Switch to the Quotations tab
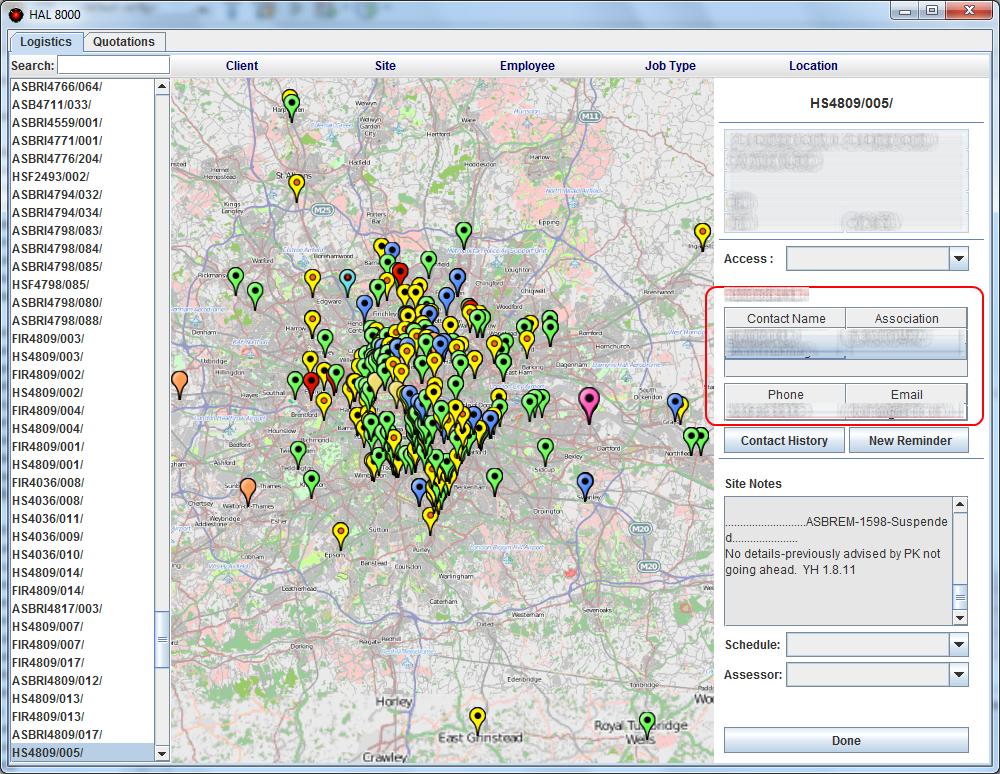 pyautogui.click(x=124, y=42)
